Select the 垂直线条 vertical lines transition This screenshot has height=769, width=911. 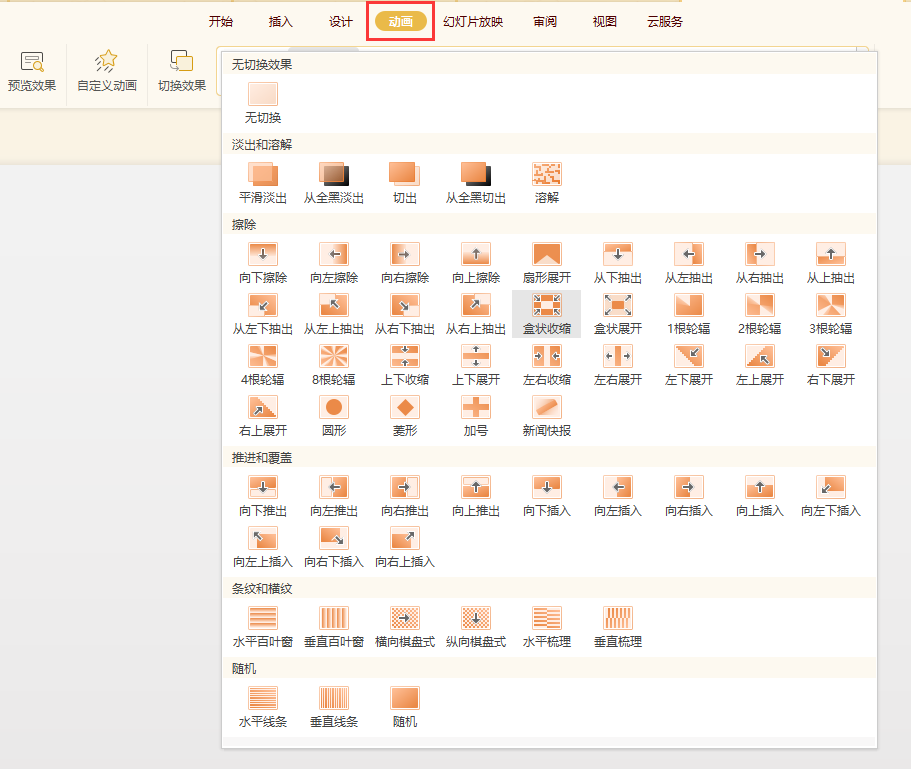point(334,698)
